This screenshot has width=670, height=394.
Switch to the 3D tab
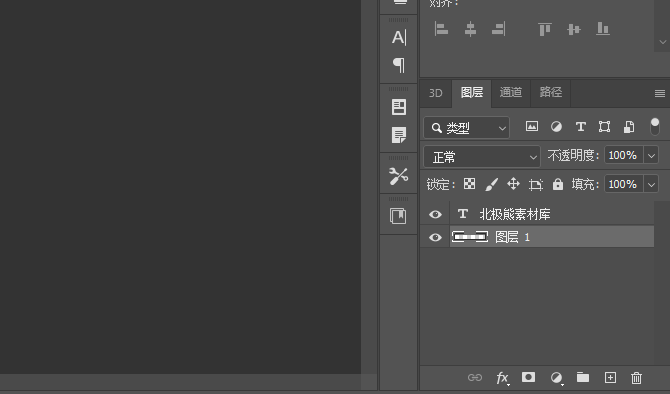(435, 93)
